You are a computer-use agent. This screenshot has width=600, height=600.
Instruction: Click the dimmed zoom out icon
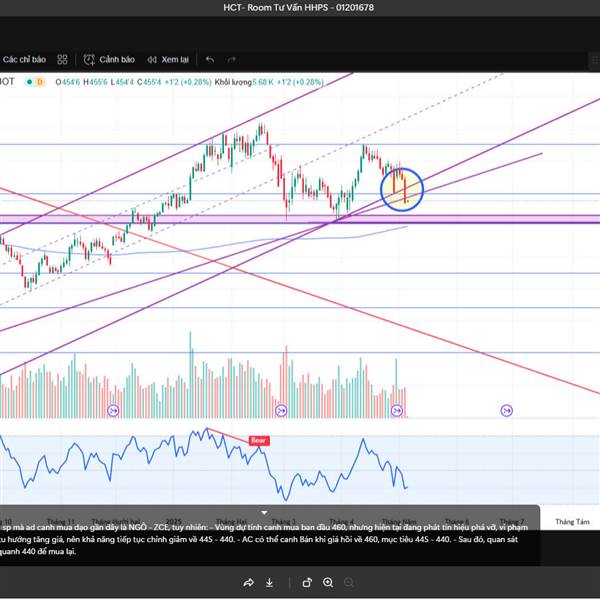click(348, 582)
